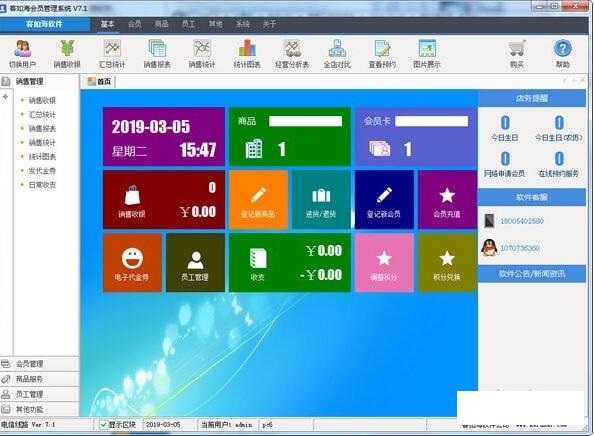This screenshot has height=436, width=594.
Task: Open the 员工 menu
Action: 188,24
